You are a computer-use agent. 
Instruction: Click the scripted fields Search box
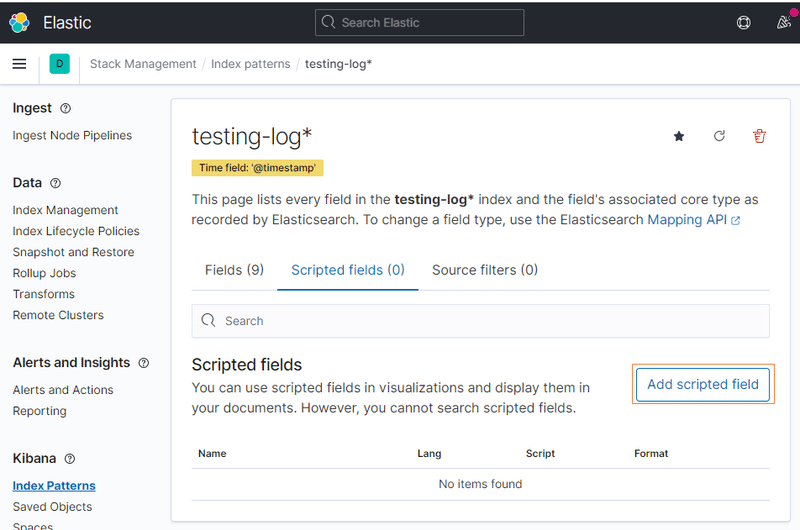480,321
